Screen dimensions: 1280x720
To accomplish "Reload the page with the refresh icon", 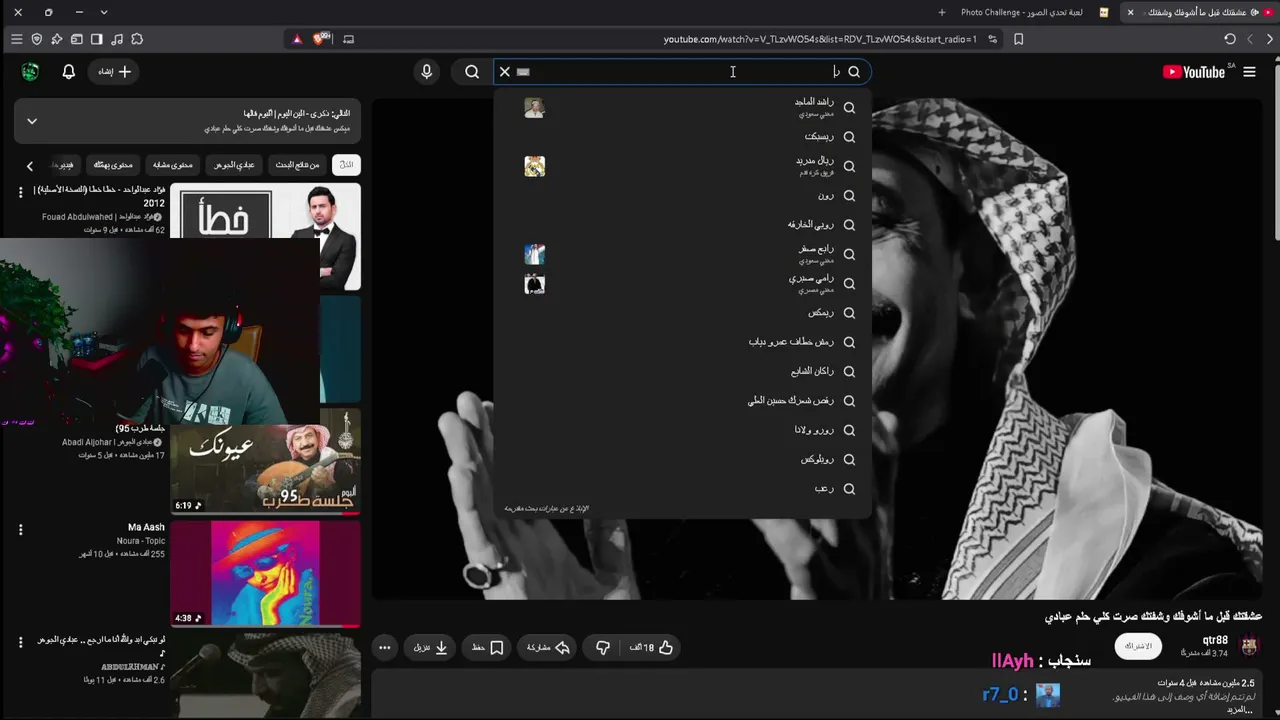I will (x=1230, y=39).
